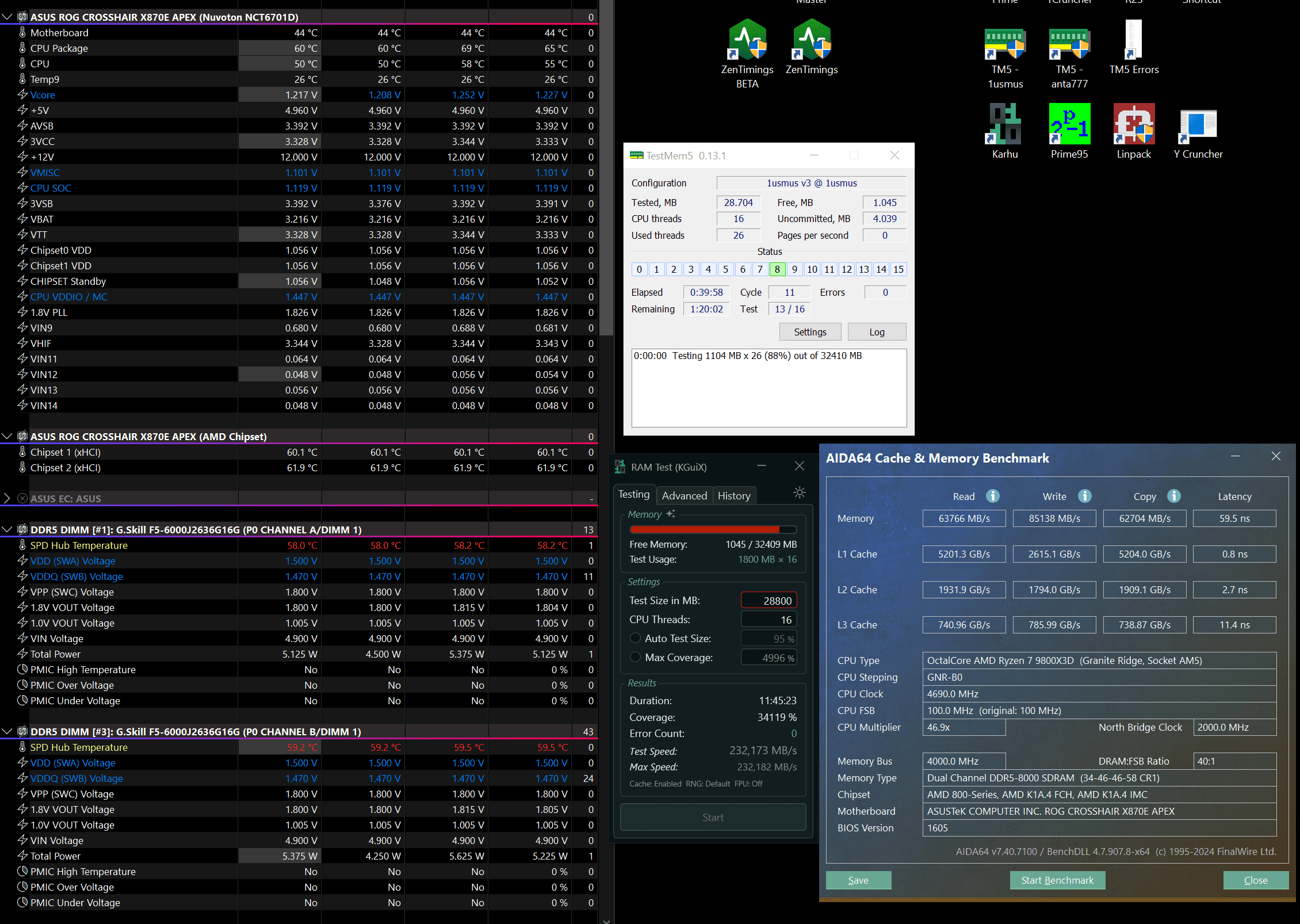Select the Auto Test Size radio button
This screenshot has width=1300, height=924.
[636, 638]
